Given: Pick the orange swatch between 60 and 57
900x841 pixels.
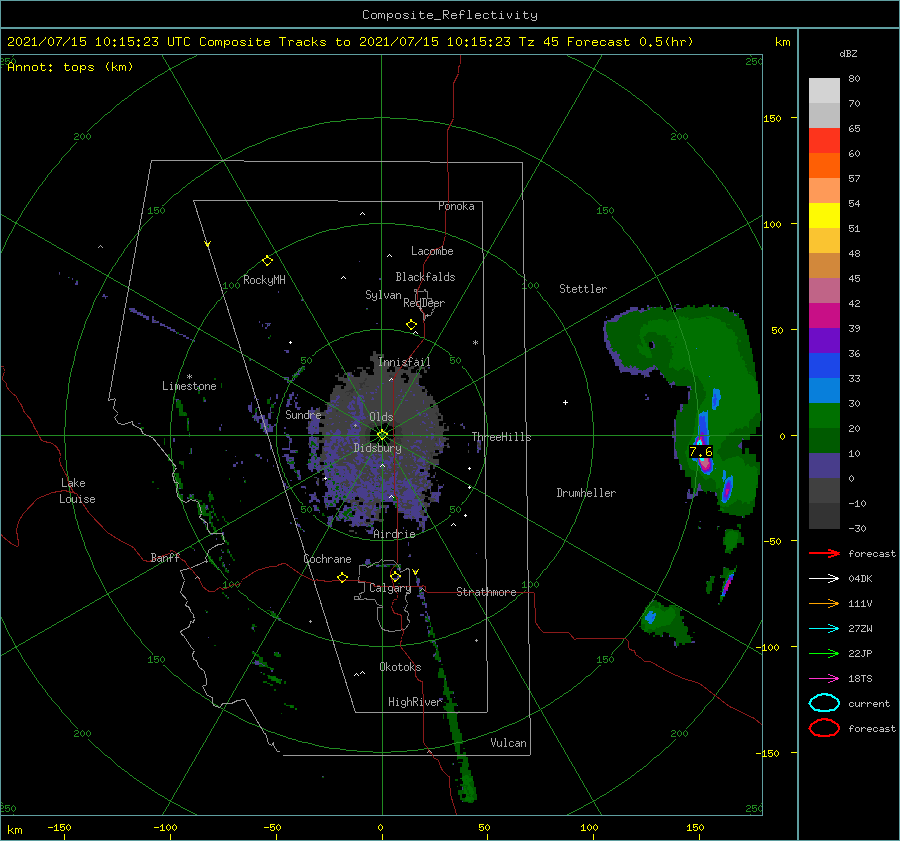Looking at the screenshot, I should [x=824, y=165].
